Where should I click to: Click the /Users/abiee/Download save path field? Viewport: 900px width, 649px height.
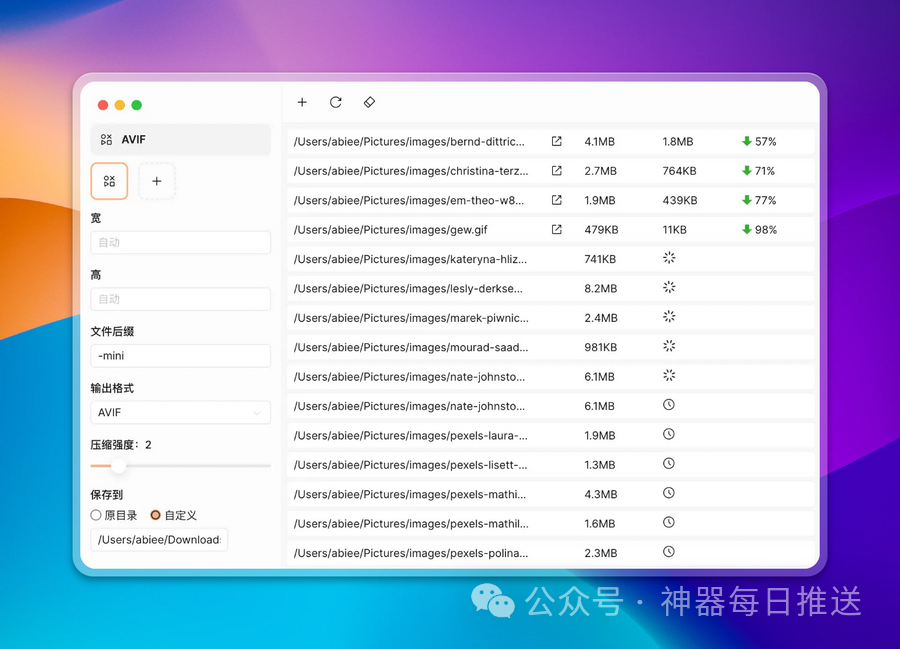click(x=159, y=540)
